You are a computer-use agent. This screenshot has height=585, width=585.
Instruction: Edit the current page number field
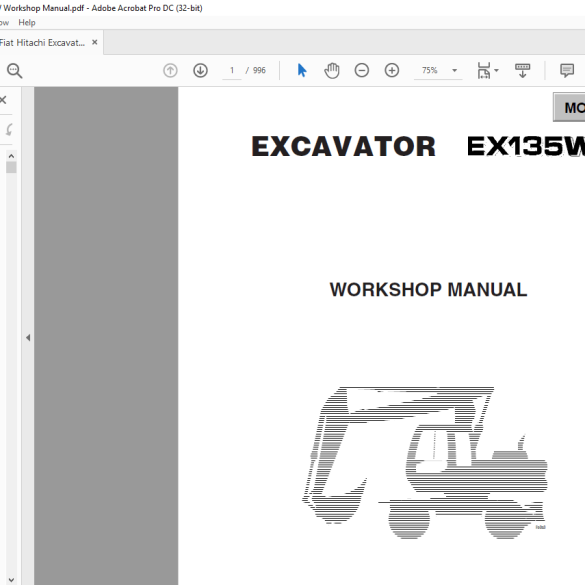pos(232,71)
